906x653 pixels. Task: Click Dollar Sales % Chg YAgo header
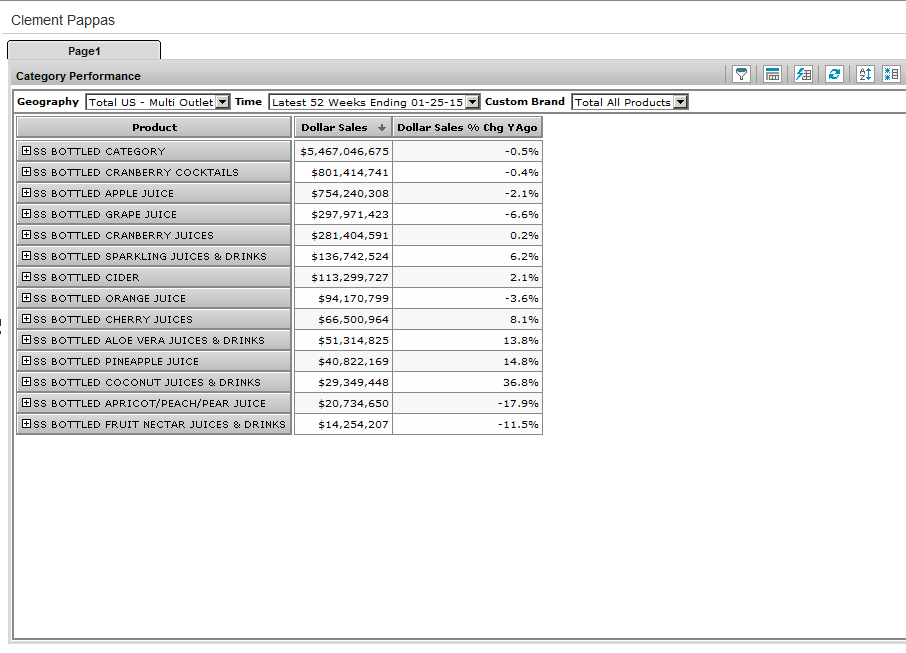[x=467, y=127]
